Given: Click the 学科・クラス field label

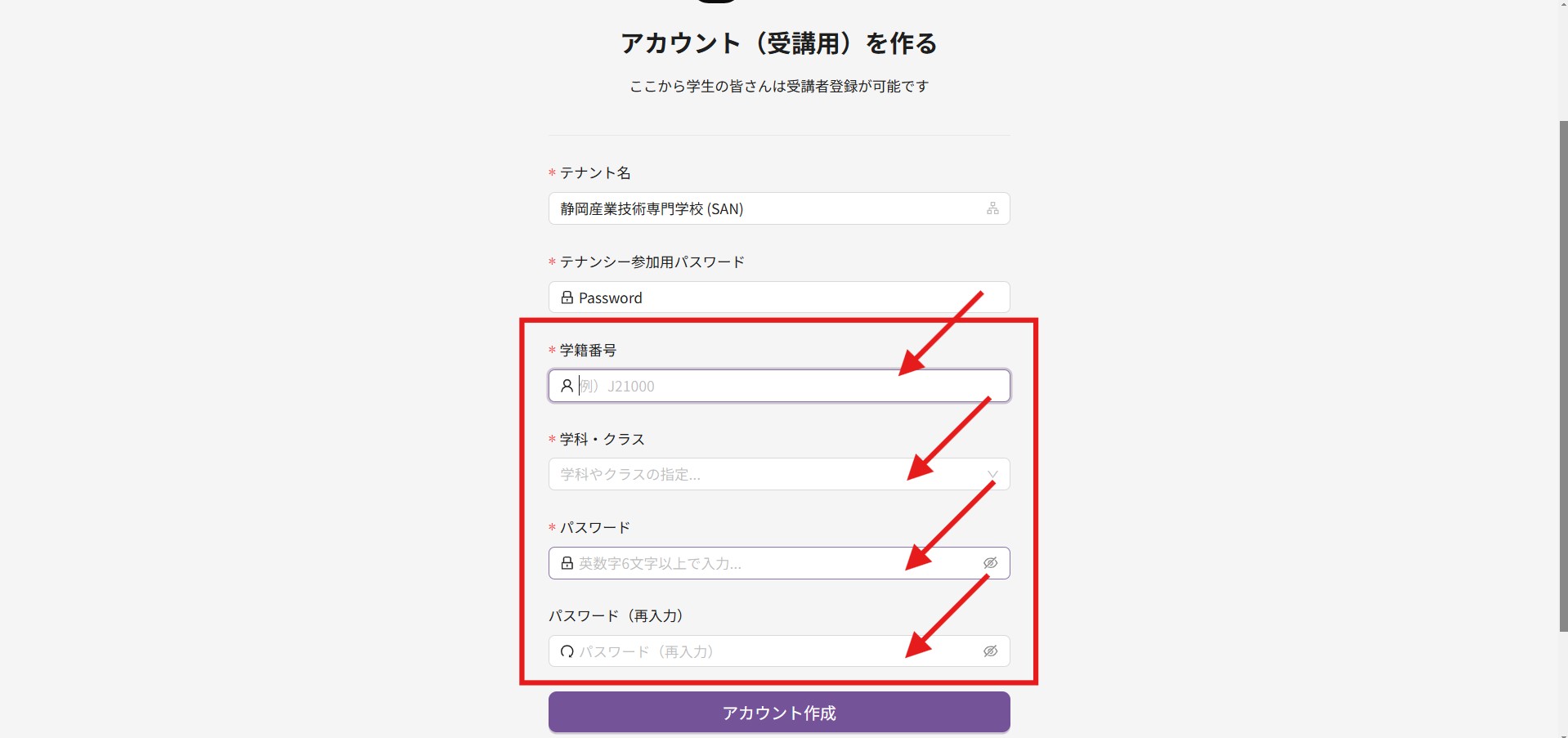Looking at the screenshot, I should (x=602, y=439).
